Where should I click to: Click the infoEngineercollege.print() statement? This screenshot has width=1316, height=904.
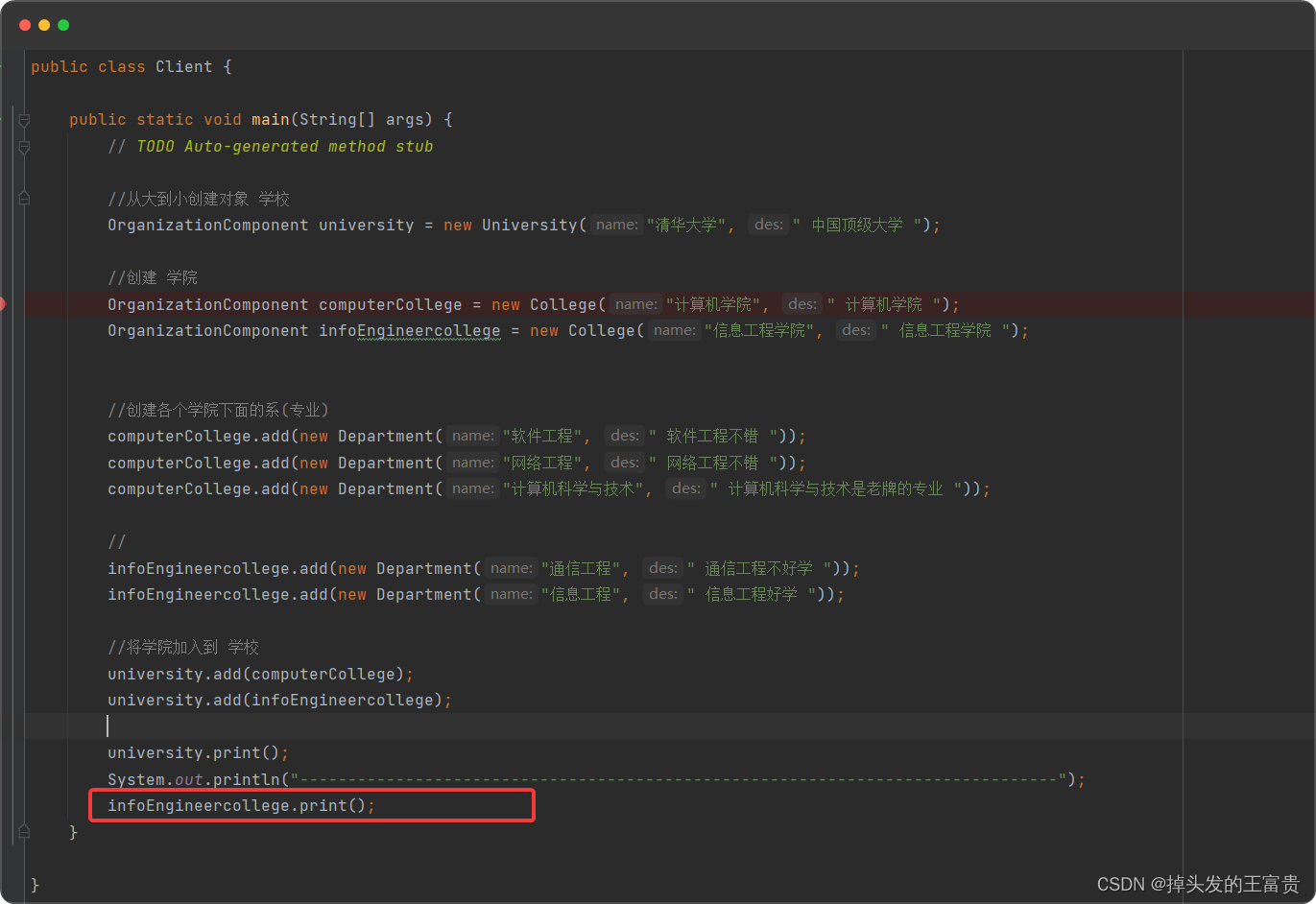click(242, 806)
